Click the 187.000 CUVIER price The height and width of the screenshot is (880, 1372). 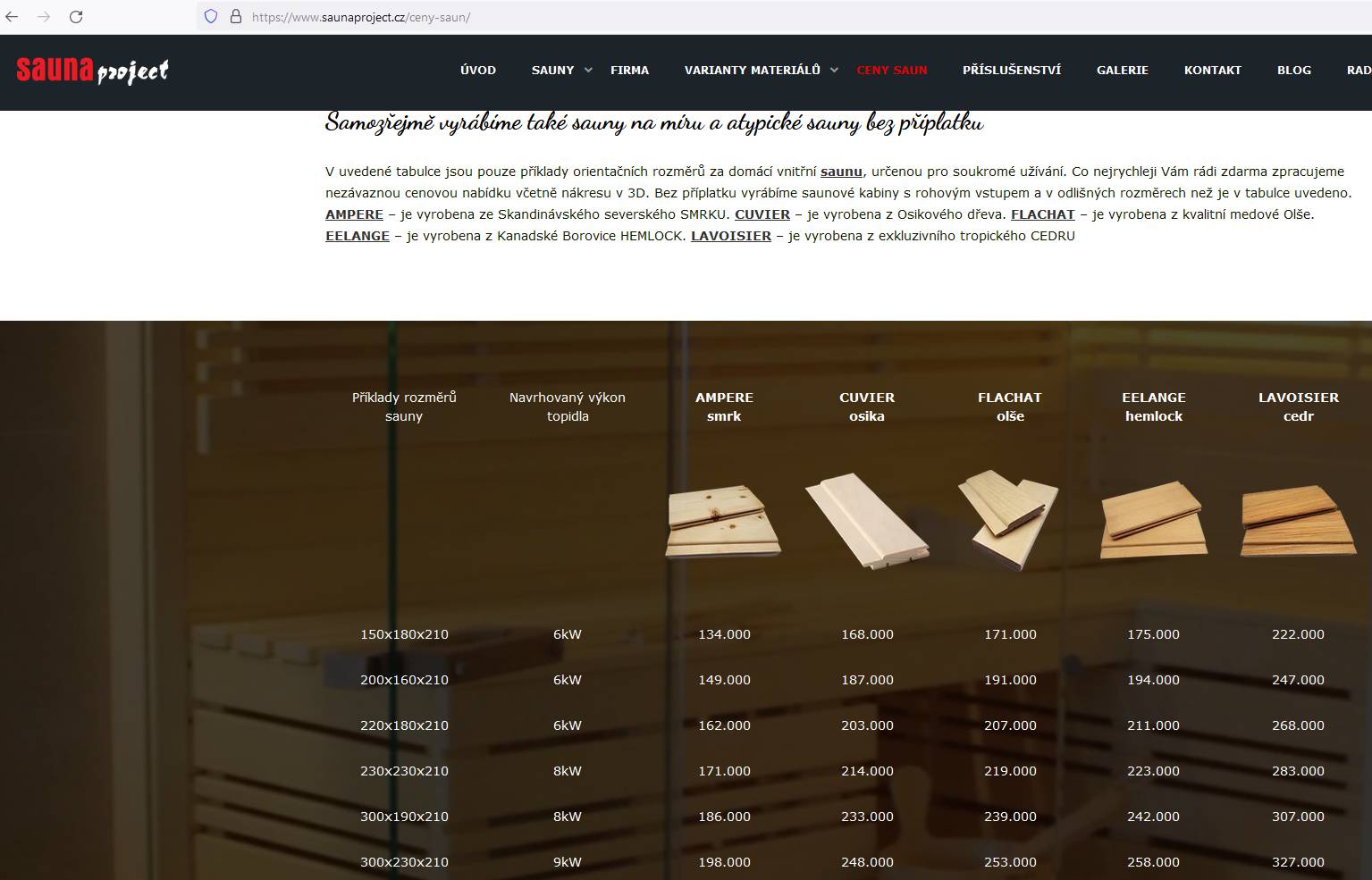click(x=867, y=680)
